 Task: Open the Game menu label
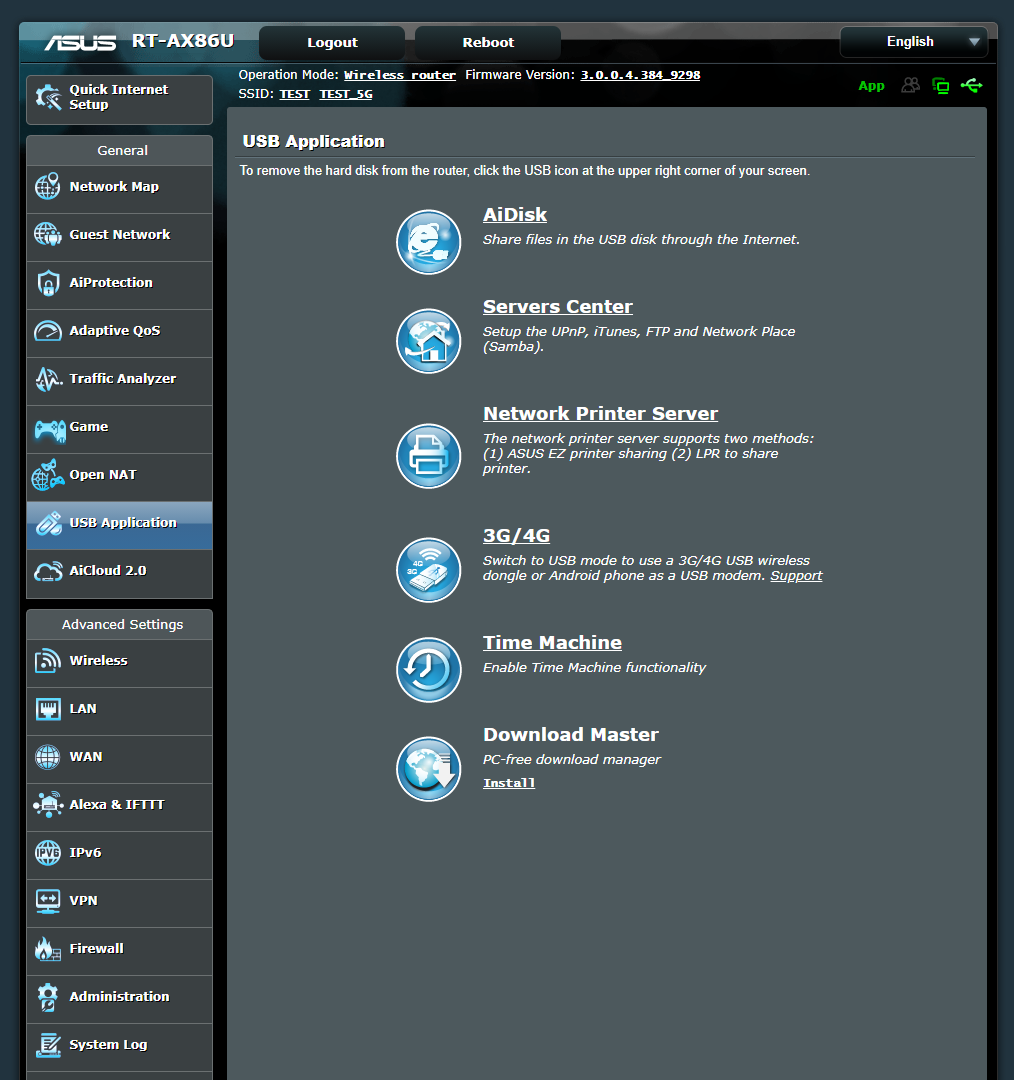click(89, 427)
